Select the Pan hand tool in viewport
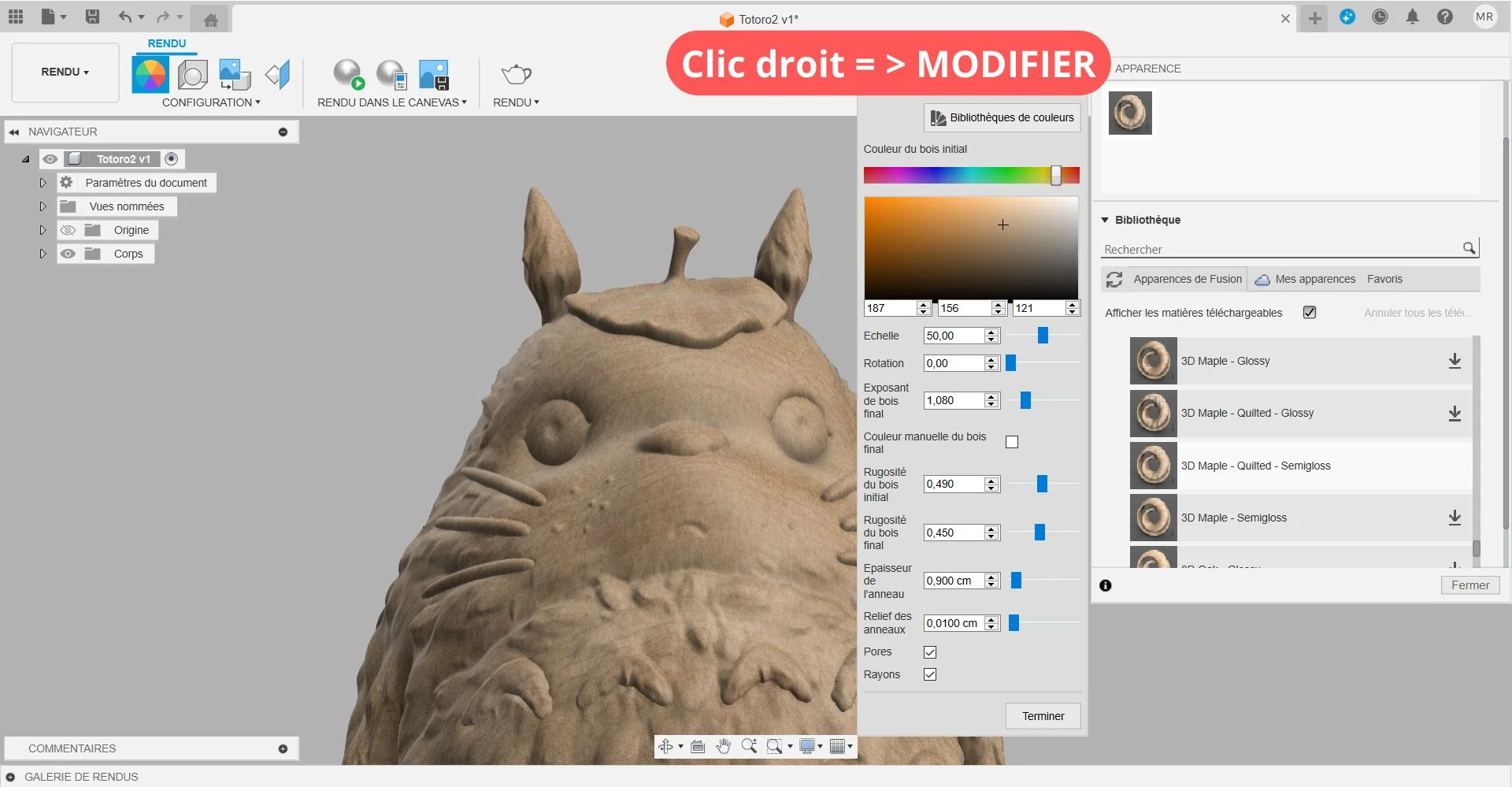 click(x=724, y=746)
